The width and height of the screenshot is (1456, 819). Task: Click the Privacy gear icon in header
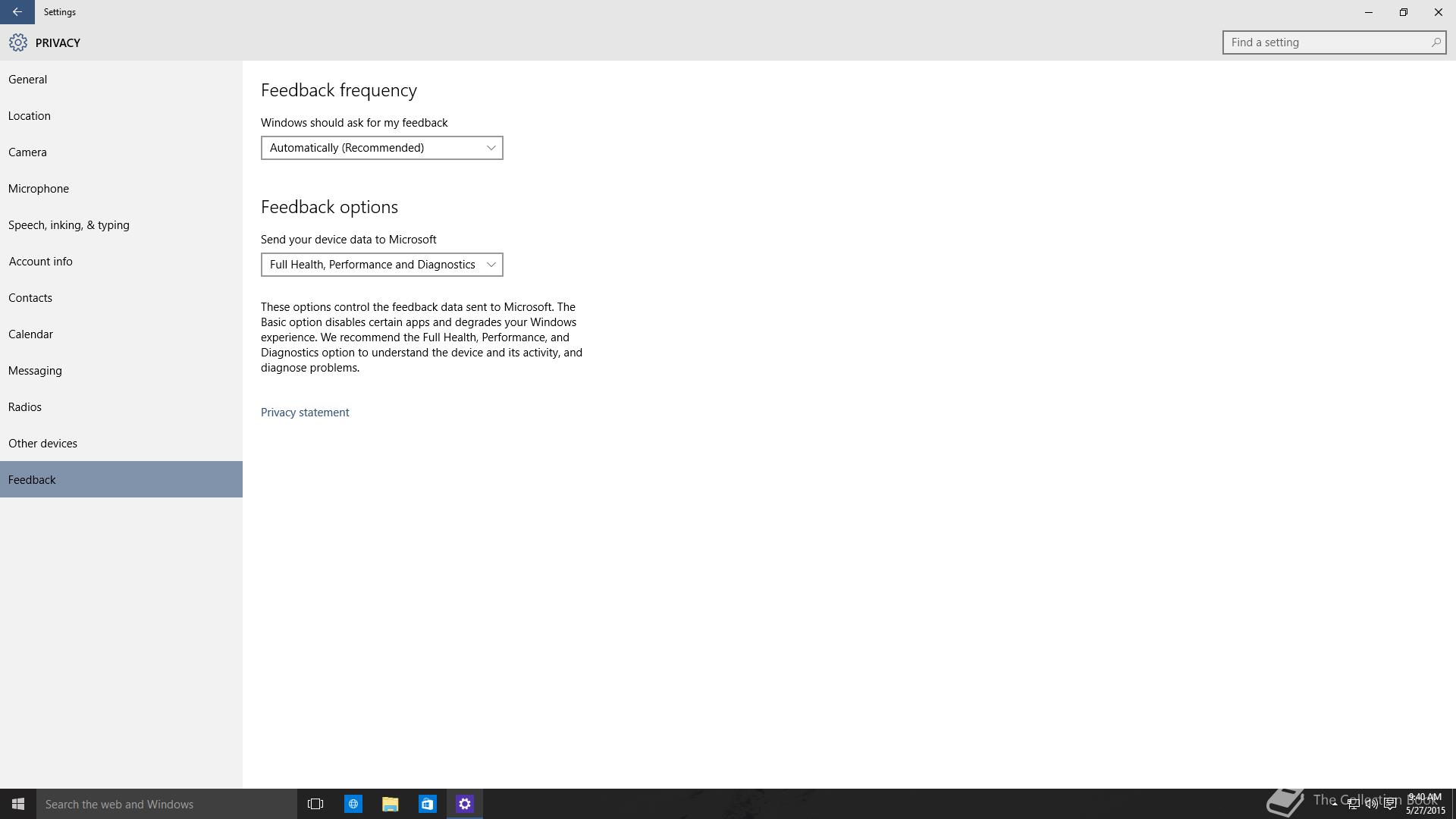coord(18,42)
